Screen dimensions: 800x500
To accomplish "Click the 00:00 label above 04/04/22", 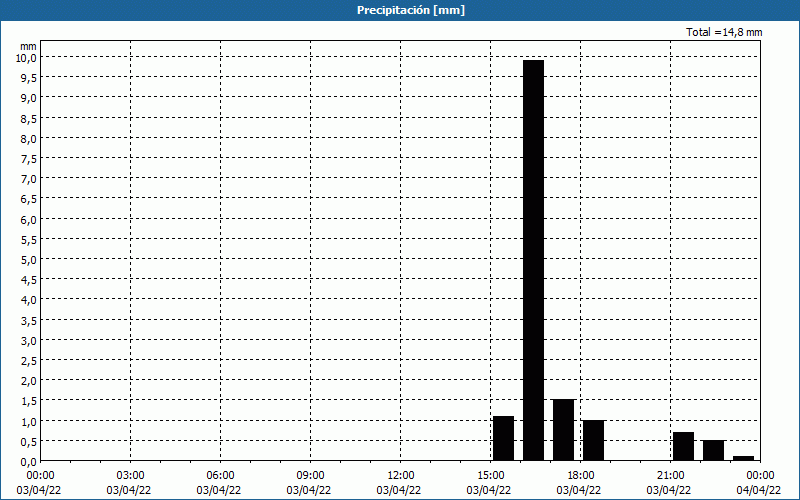I will coord(760,476).
